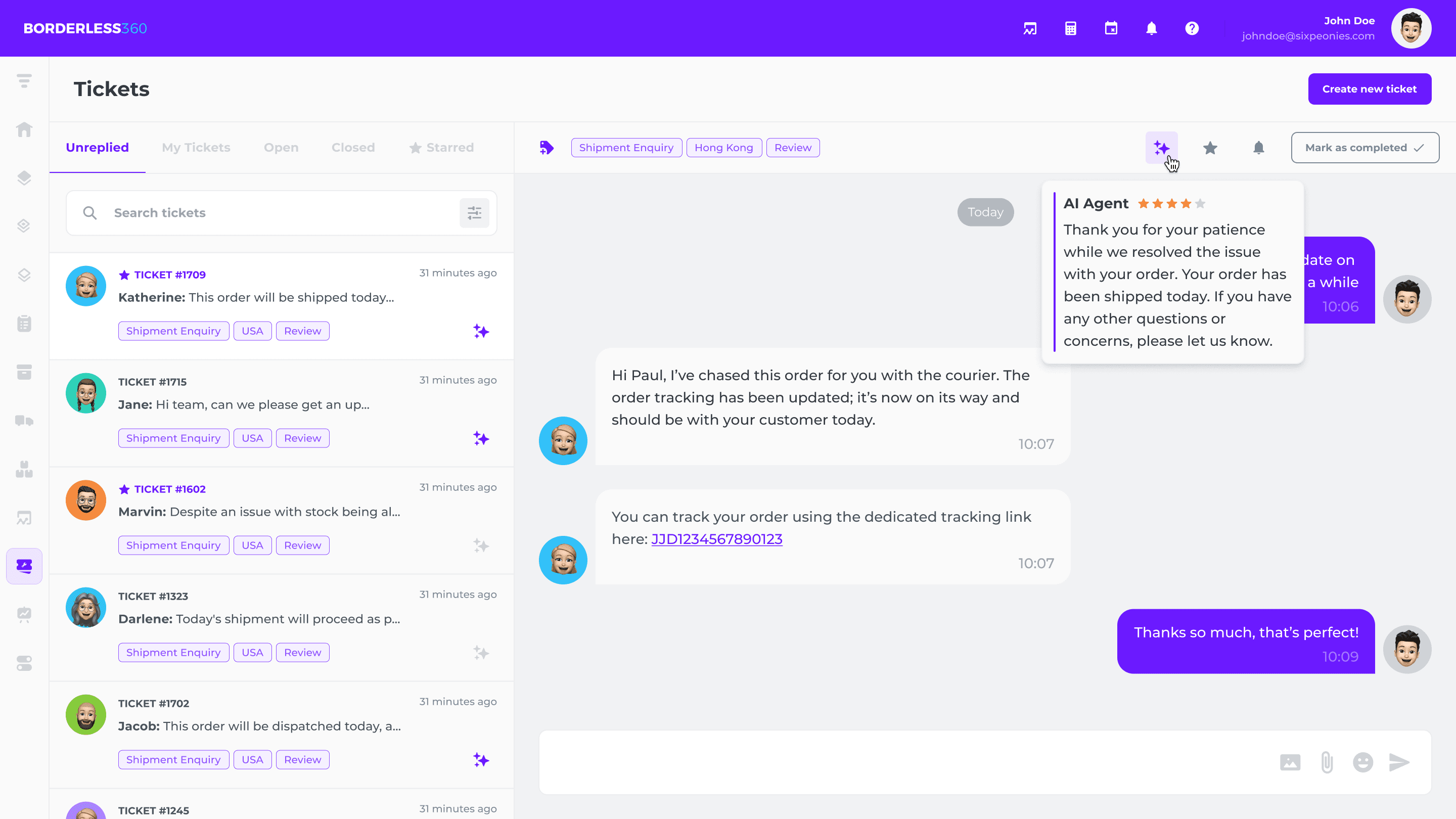Toggle star on ticket #1602
1456x819 pixels.
124,489
